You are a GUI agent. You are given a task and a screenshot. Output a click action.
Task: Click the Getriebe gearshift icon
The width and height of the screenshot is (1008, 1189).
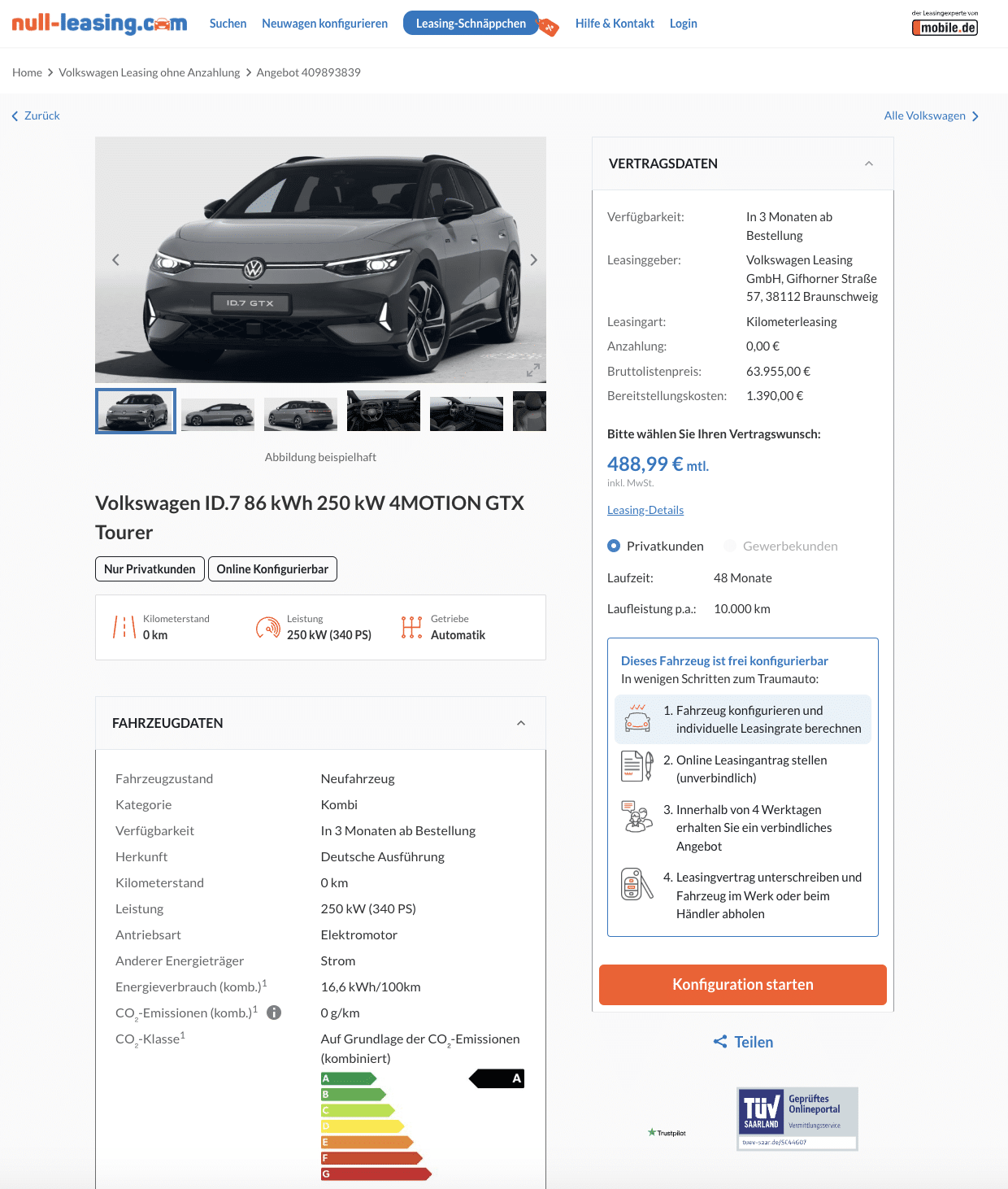click(x=411, y=627)
